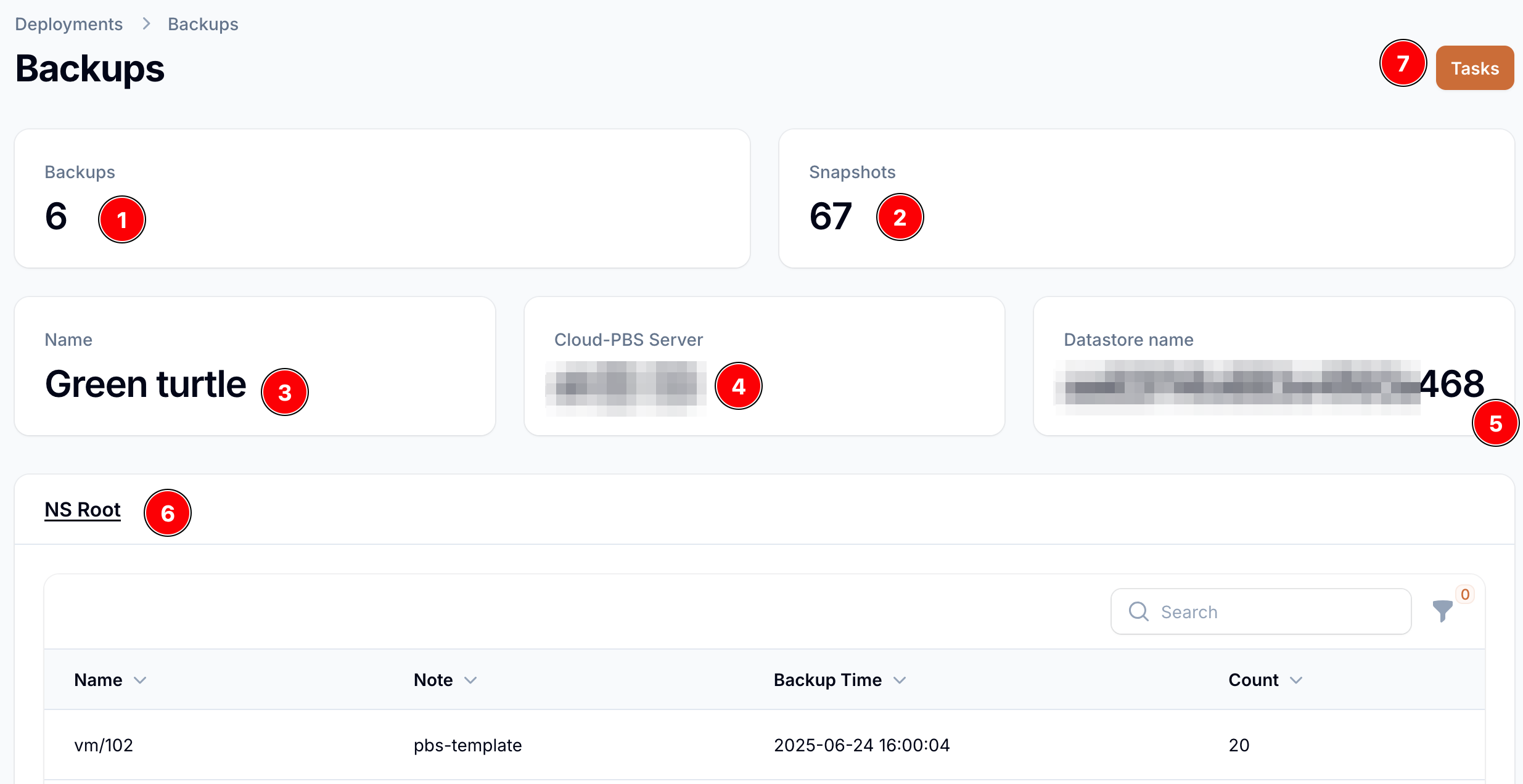The image size is (1523, 784).
Task: Toggle Count column sort chevron
Action: pyautogui.click(x=1296, y=680)
